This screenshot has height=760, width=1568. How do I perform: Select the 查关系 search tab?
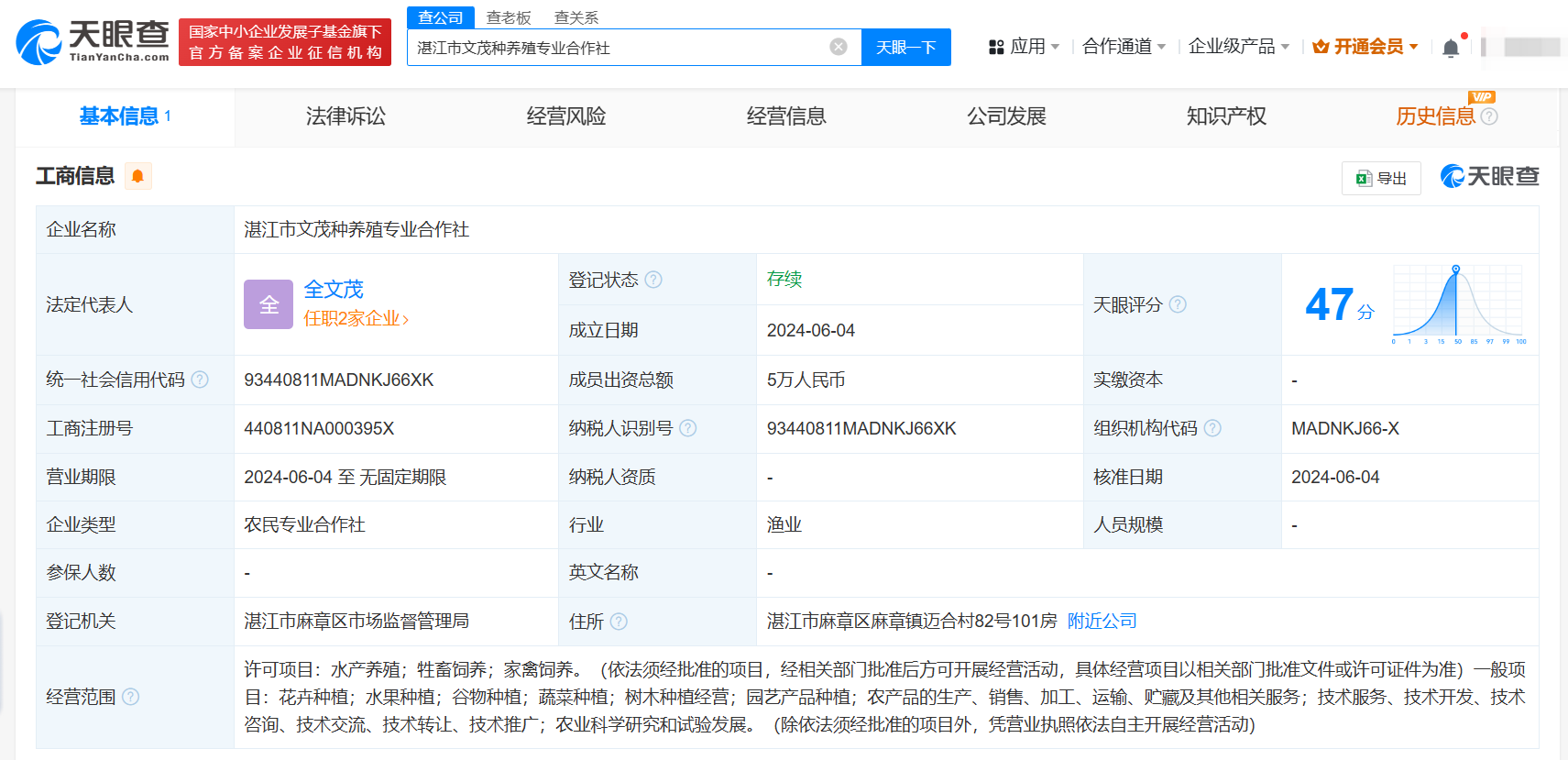pos(576,17)
